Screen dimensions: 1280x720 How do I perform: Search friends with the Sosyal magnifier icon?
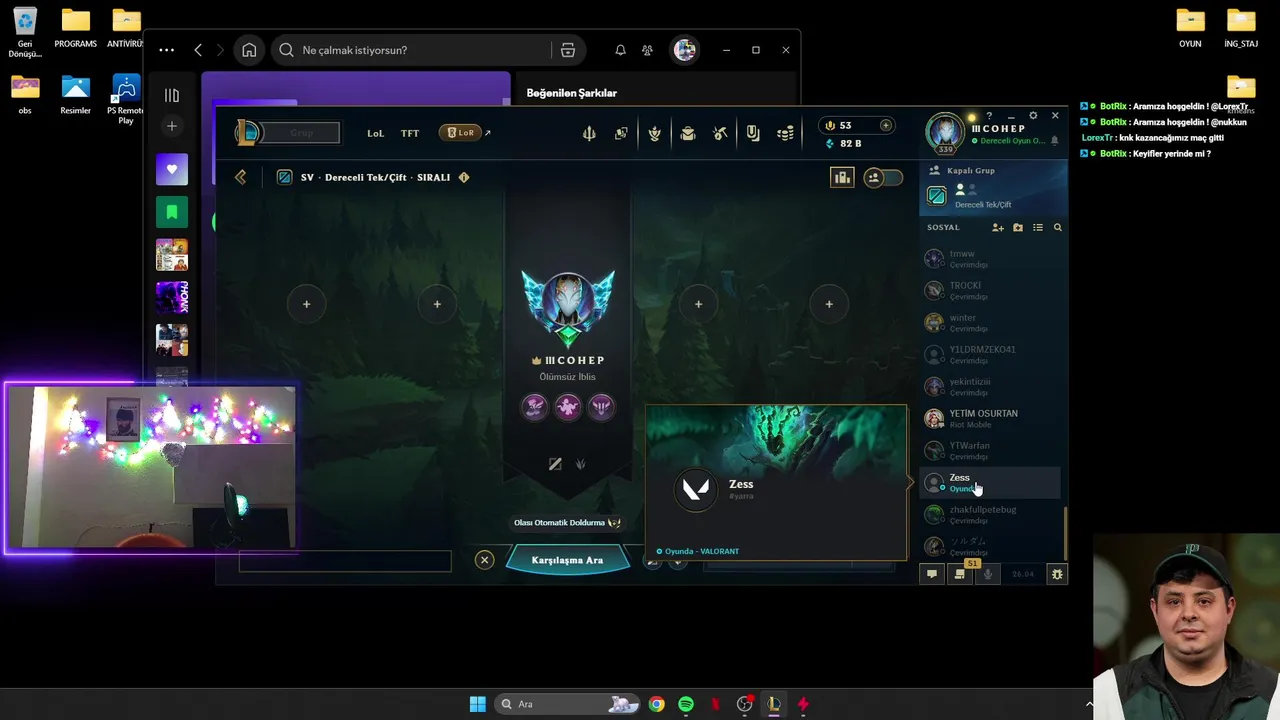(1057, 227)
